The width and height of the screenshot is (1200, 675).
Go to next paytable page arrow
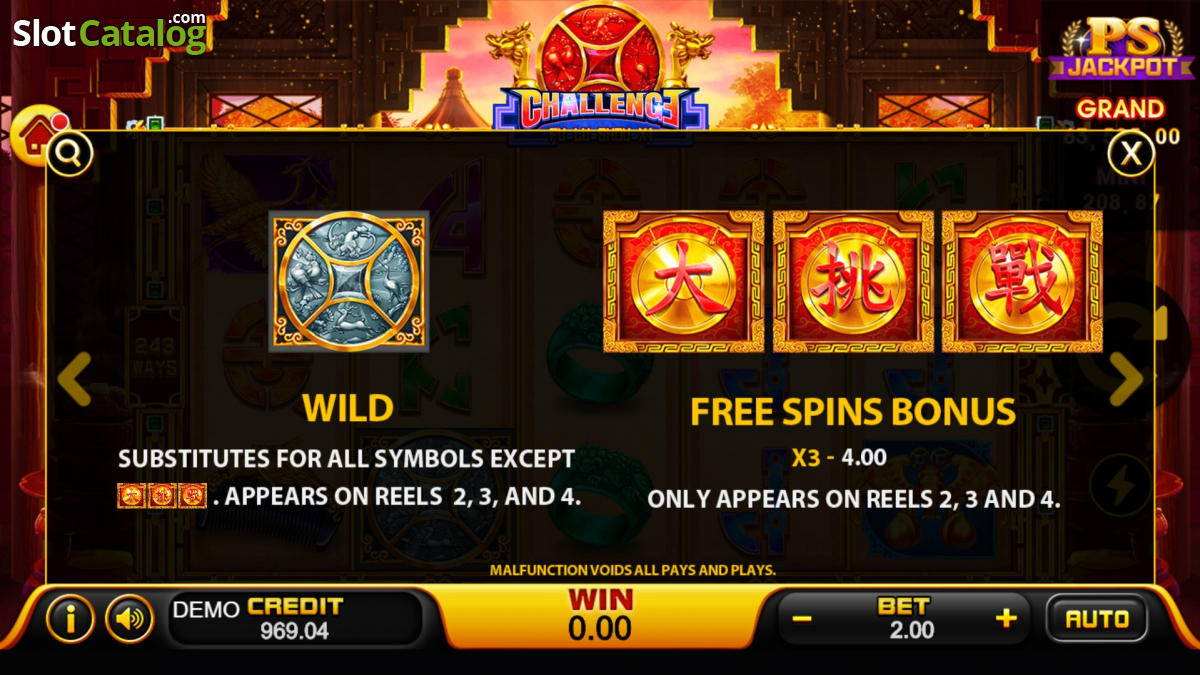click(x=1126, y=378)
